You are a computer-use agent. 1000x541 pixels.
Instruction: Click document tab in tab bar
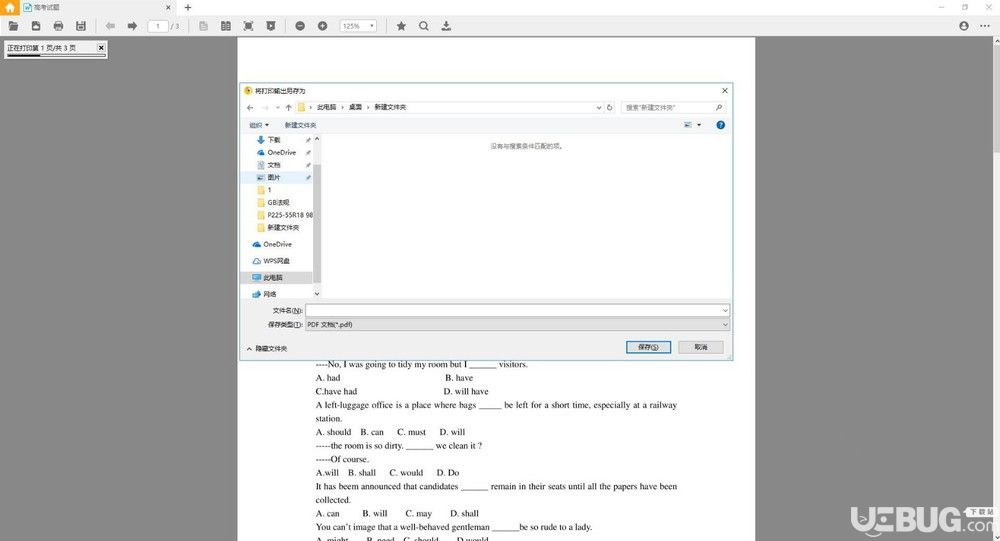[96, 8]
